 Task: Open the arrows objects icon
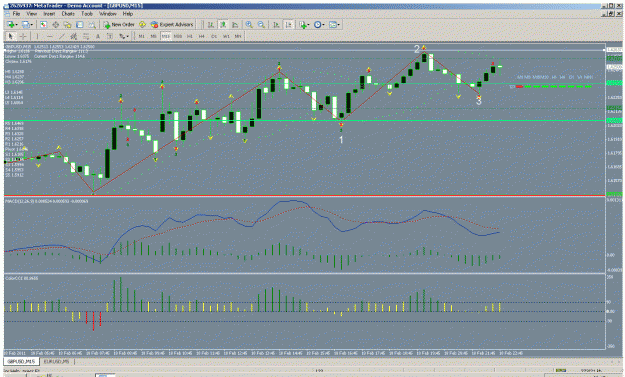tap(122, 36)
